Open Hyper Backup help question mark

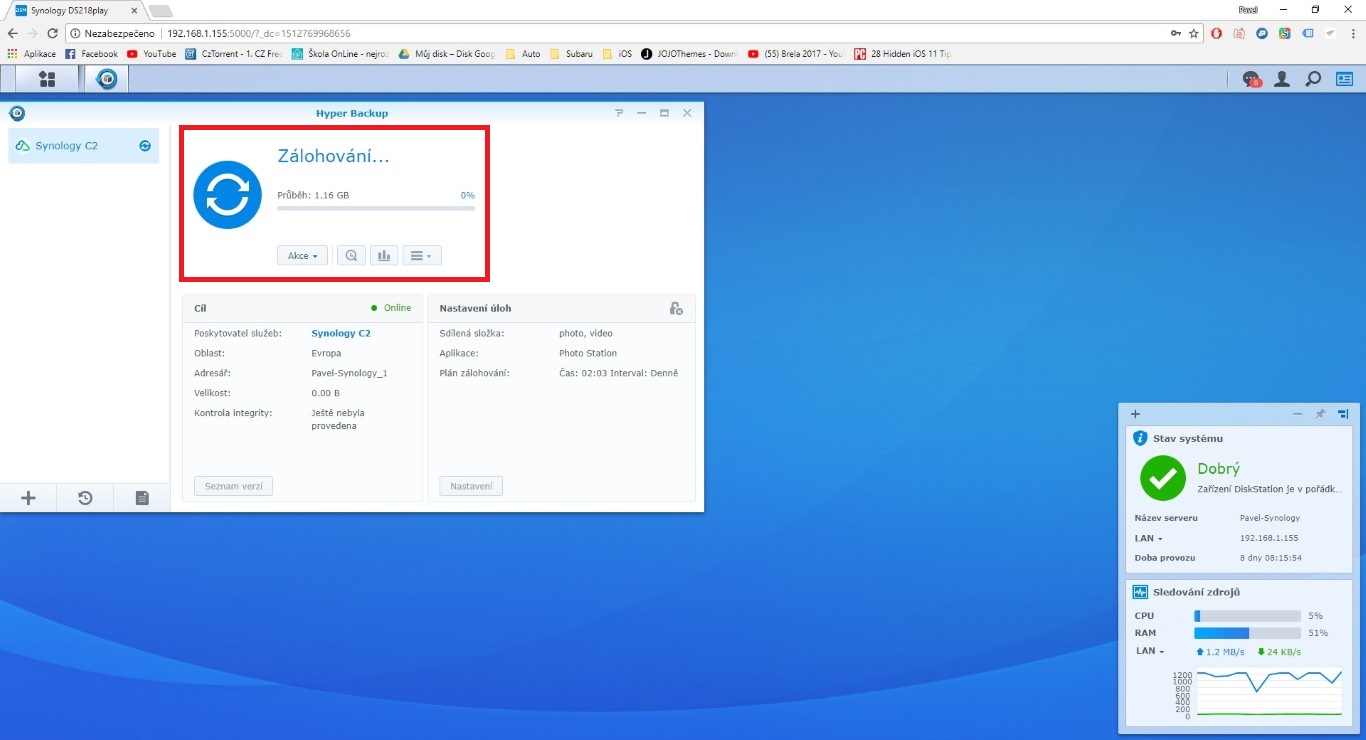pos(619,113)
